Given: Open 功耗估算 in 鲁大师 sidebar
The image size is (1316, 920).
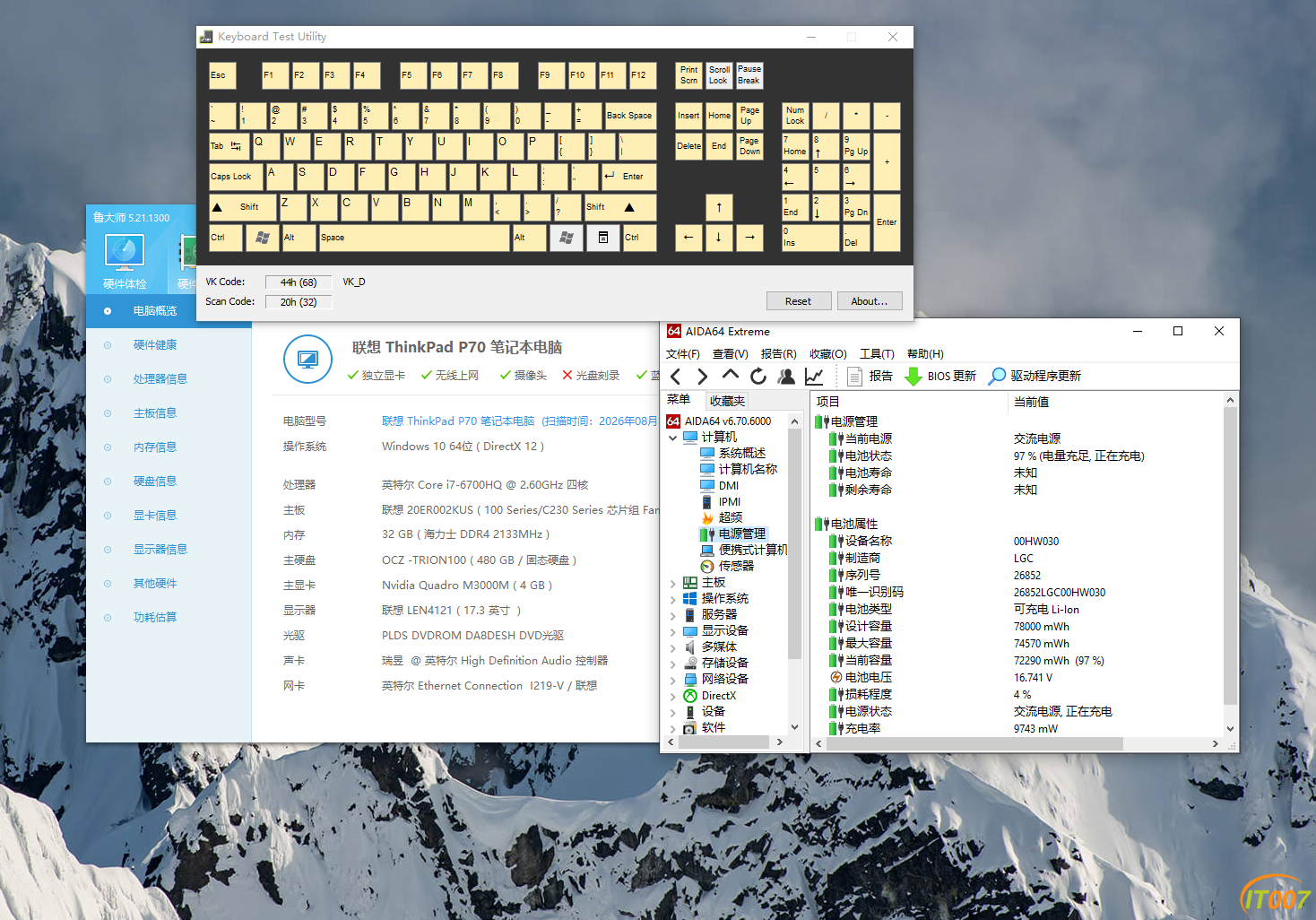Looking at the screenshot, I should [x=155, y=618].
